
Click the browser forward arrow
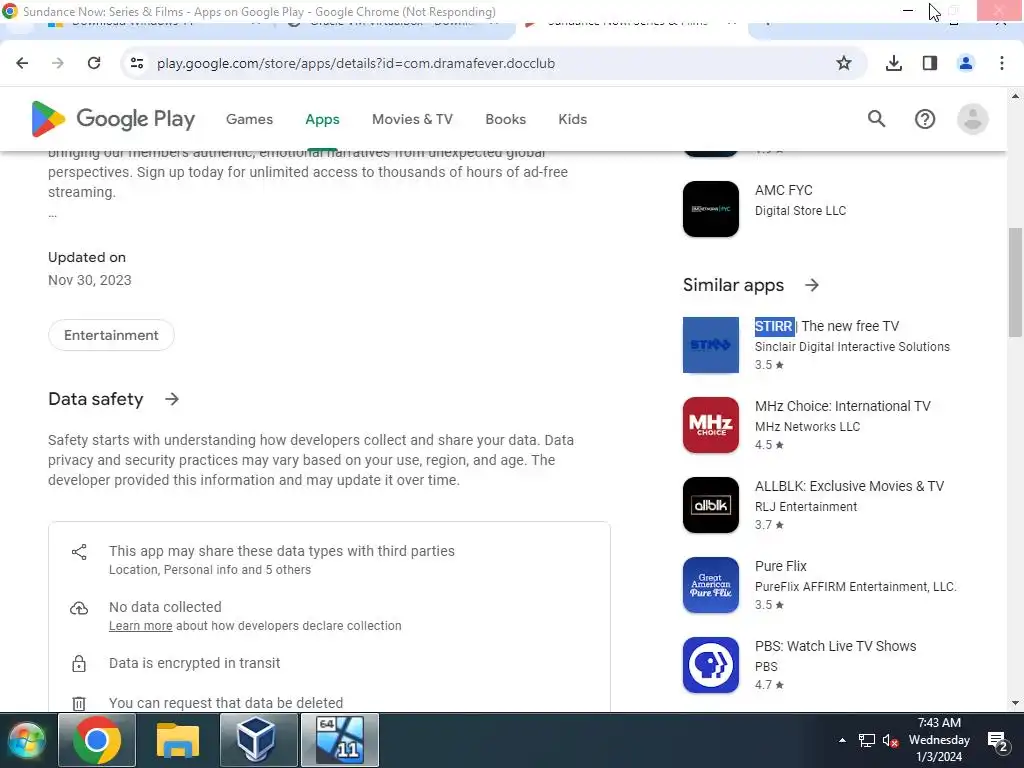pos(58,63)
